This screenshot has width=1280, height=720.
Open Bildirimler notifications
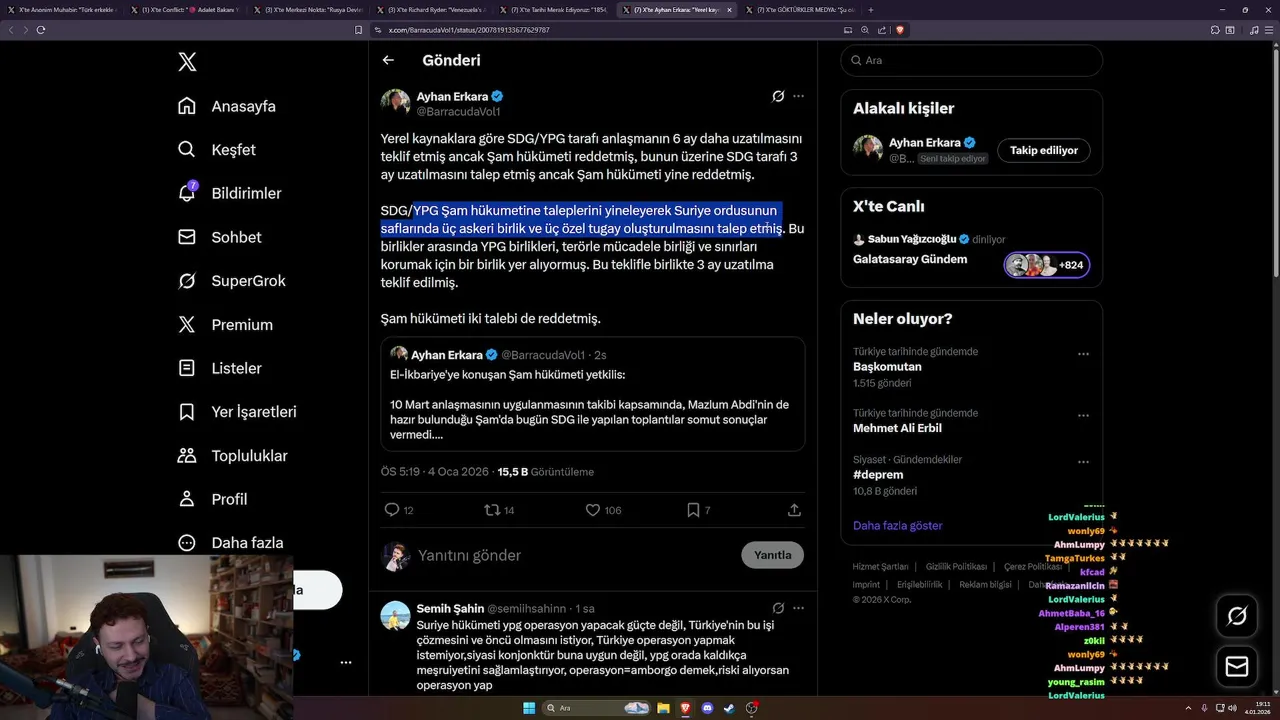click(229, 193)
